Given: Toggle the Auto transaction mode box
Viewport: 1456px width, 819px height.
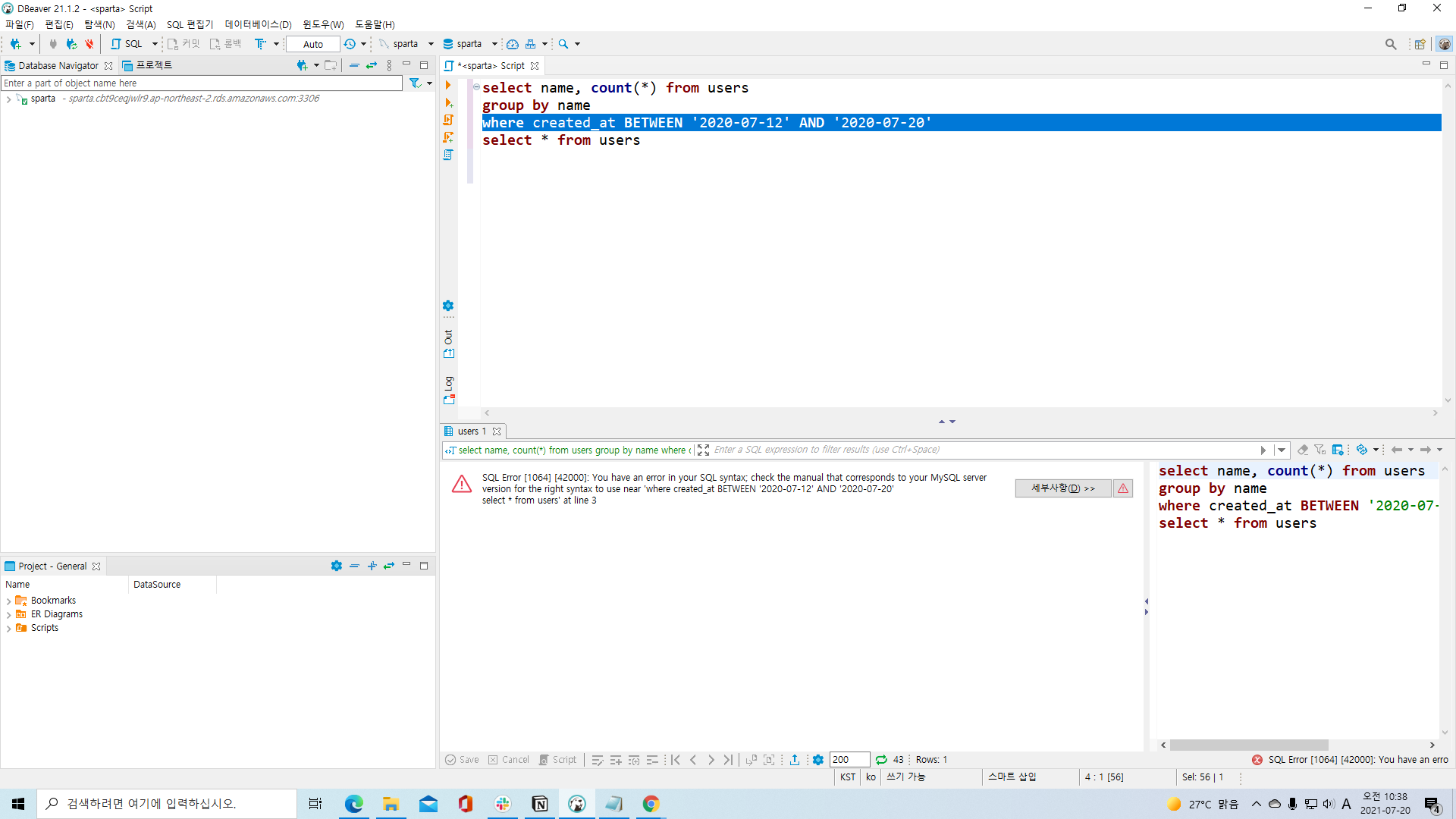Looking at the screenshot, I should coord(313,44).
